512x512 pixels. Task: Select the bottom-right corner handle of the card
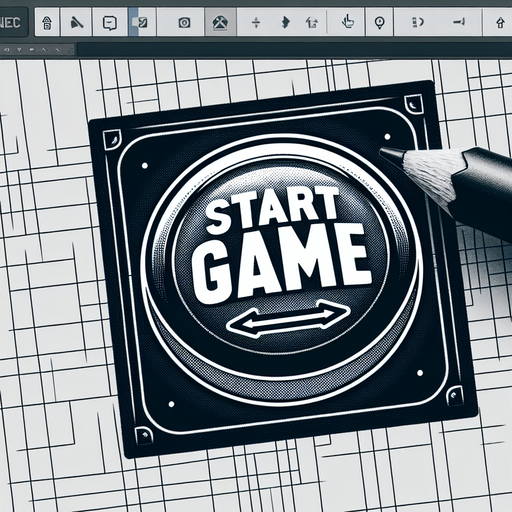(454, 395)
